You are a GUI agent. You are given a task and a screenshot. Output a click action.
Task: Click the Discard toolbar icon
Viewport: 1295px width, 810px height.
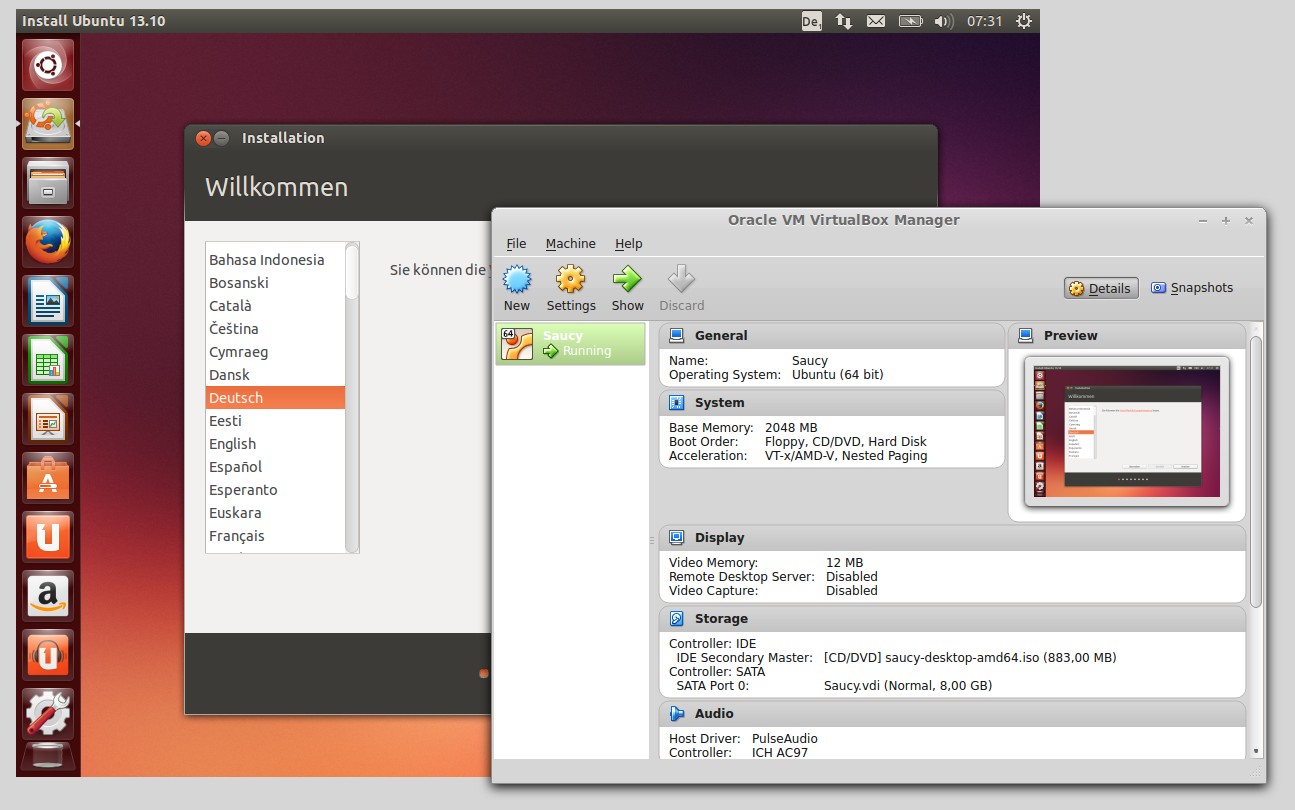pyautogui.click(x=681, y=279)
